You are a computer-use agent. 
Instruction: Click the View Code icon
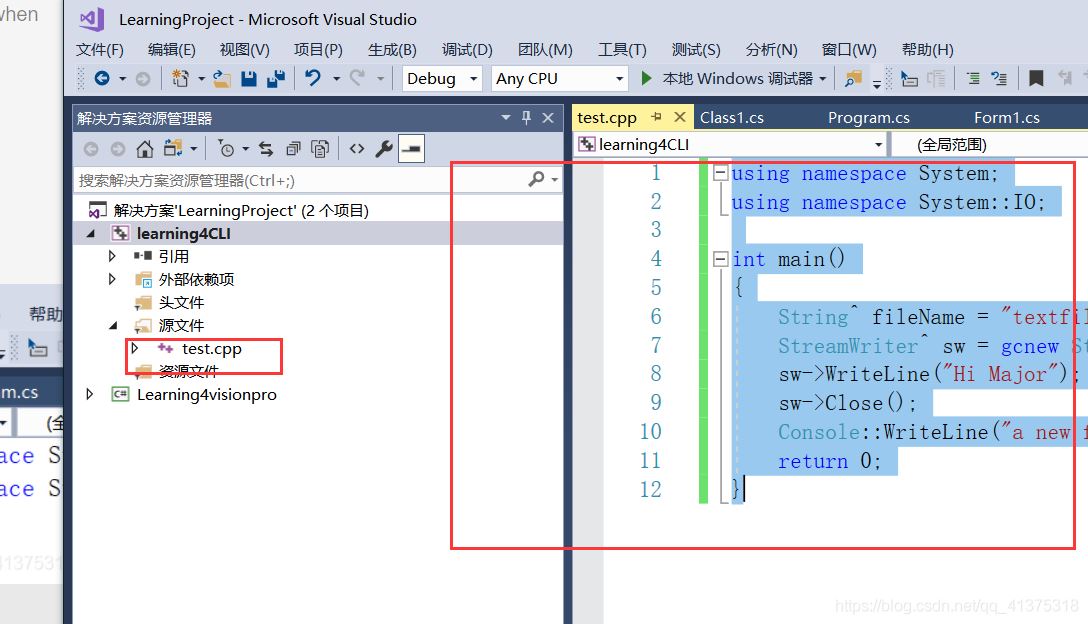(x=357, y=149)
